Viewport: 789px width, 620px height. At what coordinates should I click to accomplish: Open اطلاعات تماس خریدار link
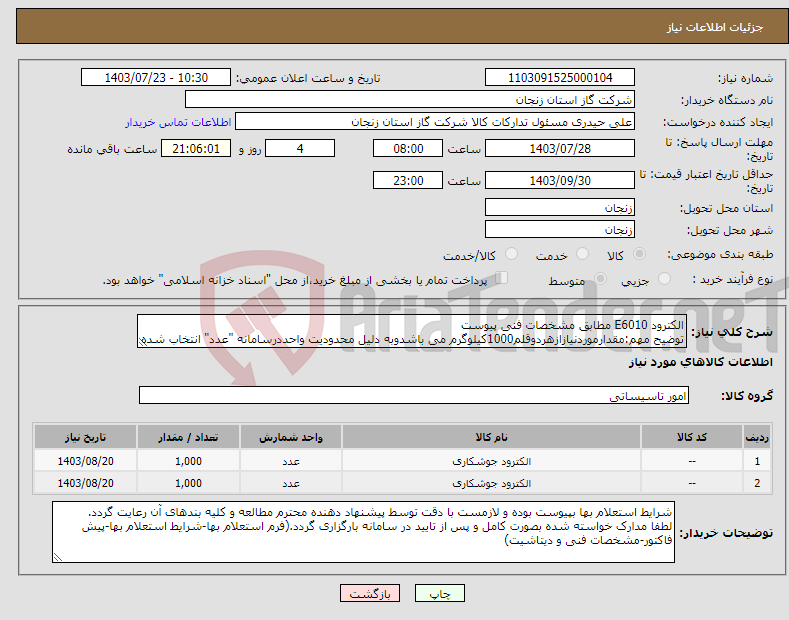click(x=178, y=122)
